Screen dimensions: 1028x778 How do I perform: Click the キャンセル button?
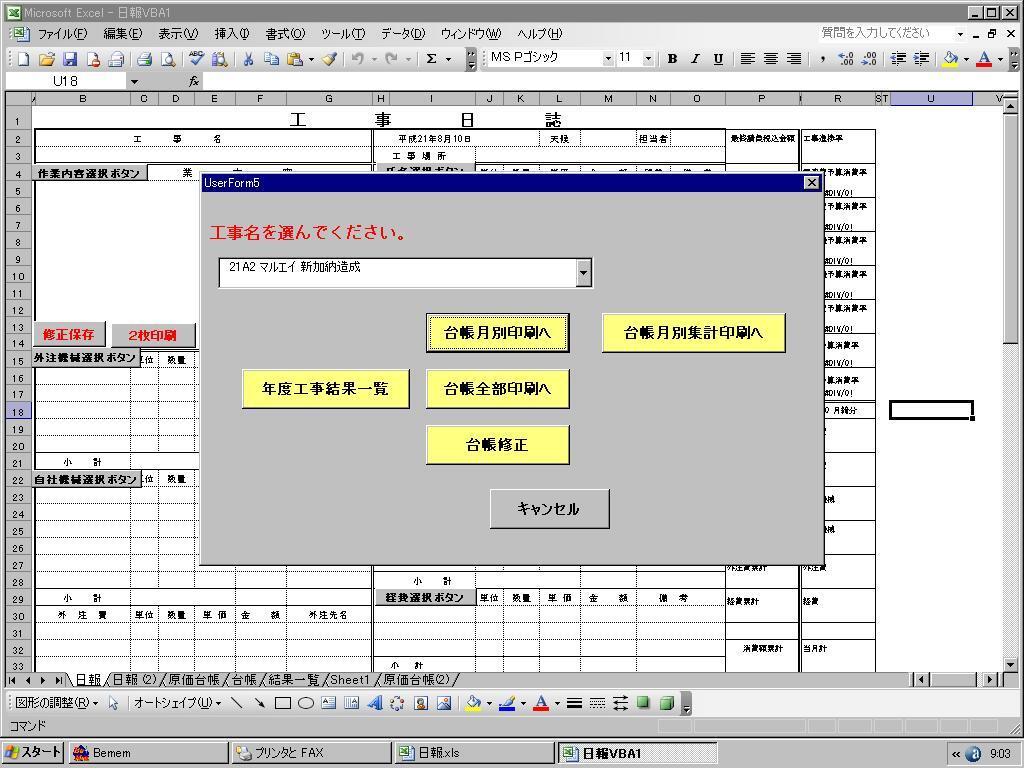coord(549,509)
